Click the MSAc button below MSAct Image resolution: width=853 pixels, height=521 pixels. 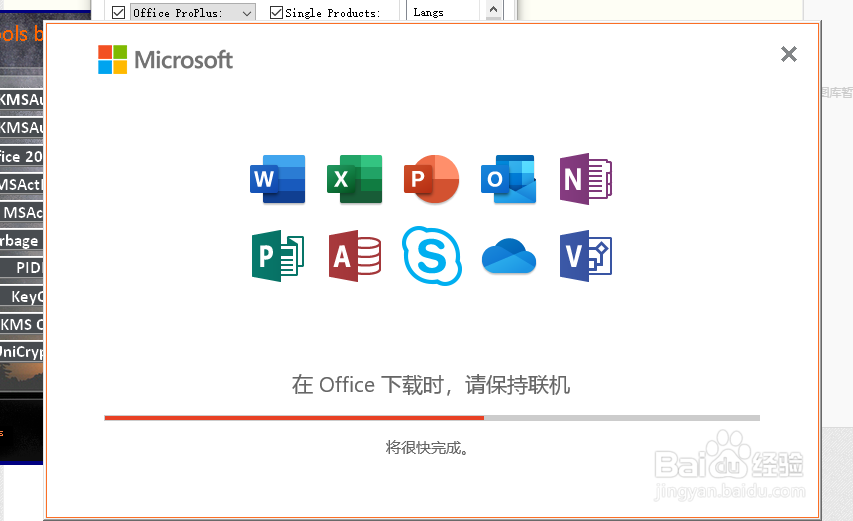pos(22,212)
